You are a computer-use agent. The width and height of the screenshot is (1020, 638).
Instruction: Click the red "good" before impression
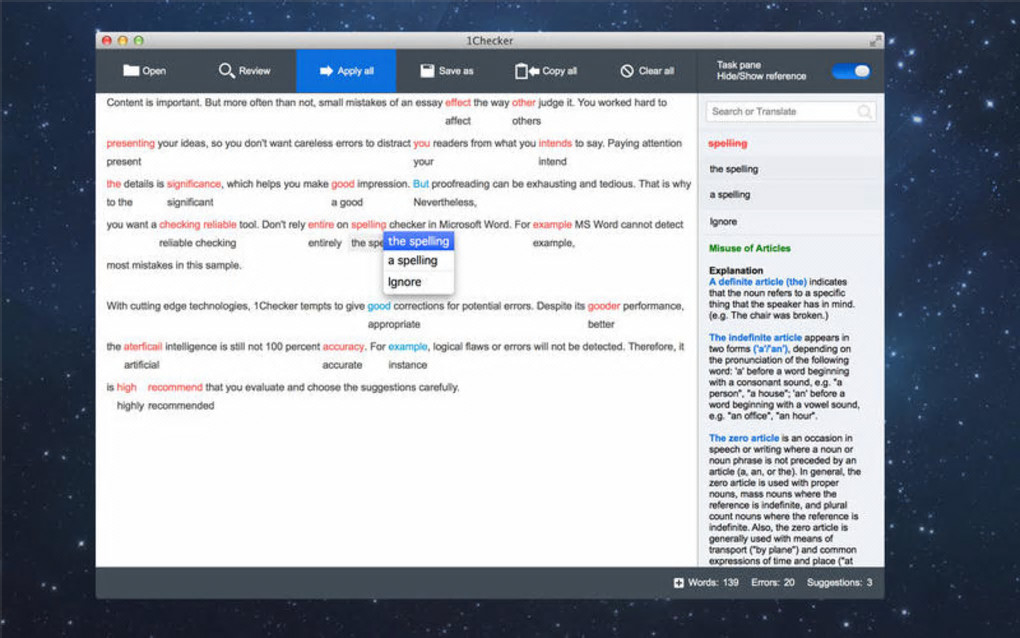point(343,184)
